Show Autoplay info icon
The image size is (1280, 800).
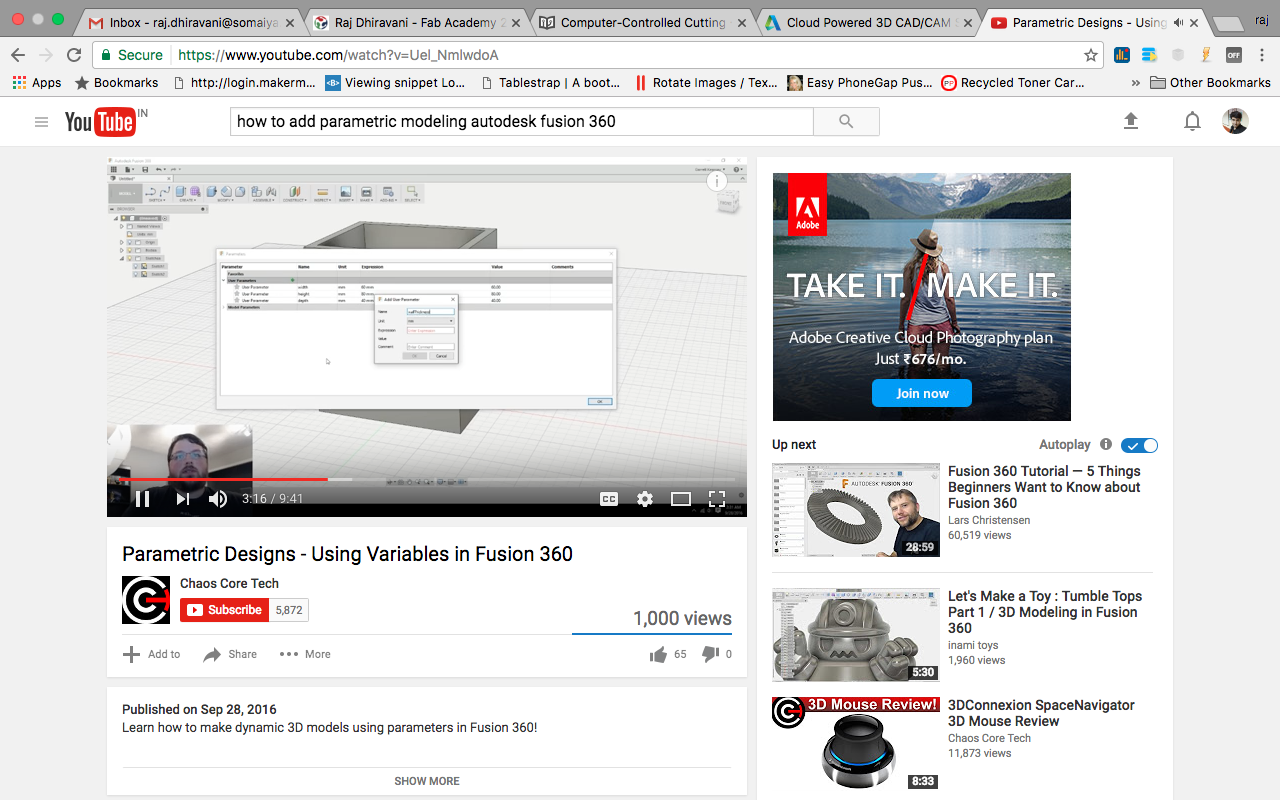(1106, 444)
